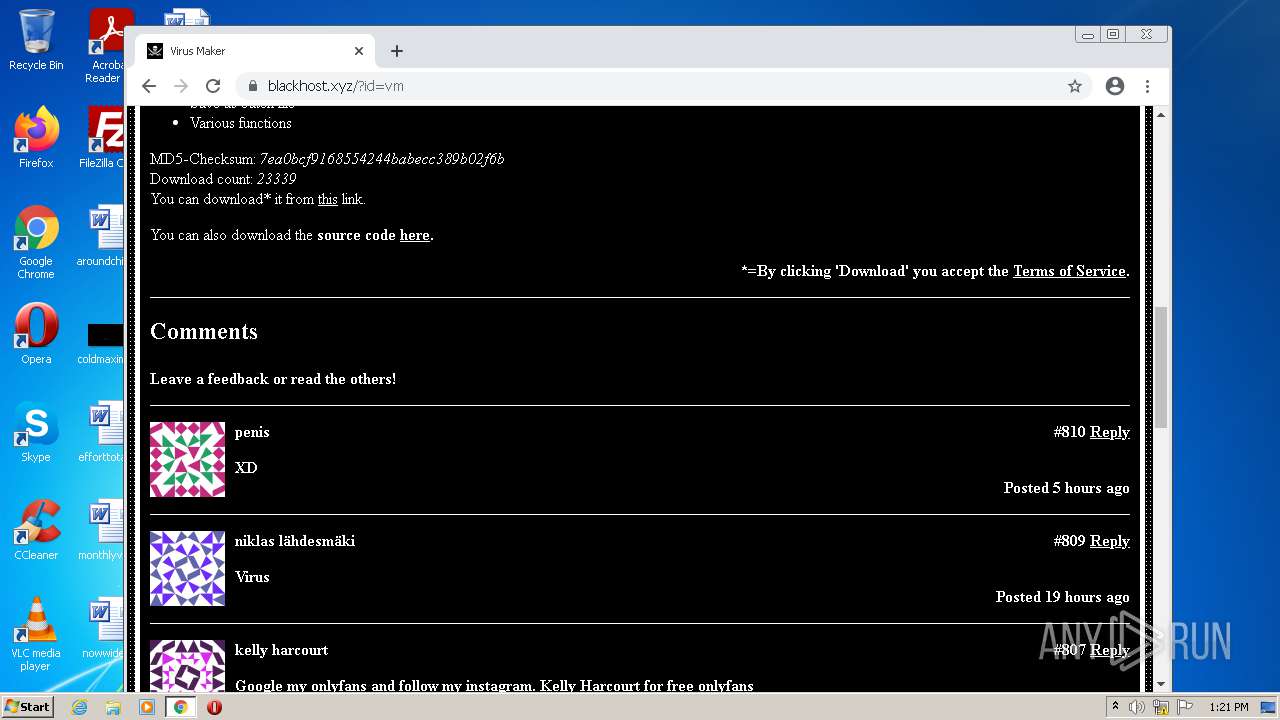Select the MD5 checksum value
This screenshot has width=1280, height=720.
coord(381,159)
